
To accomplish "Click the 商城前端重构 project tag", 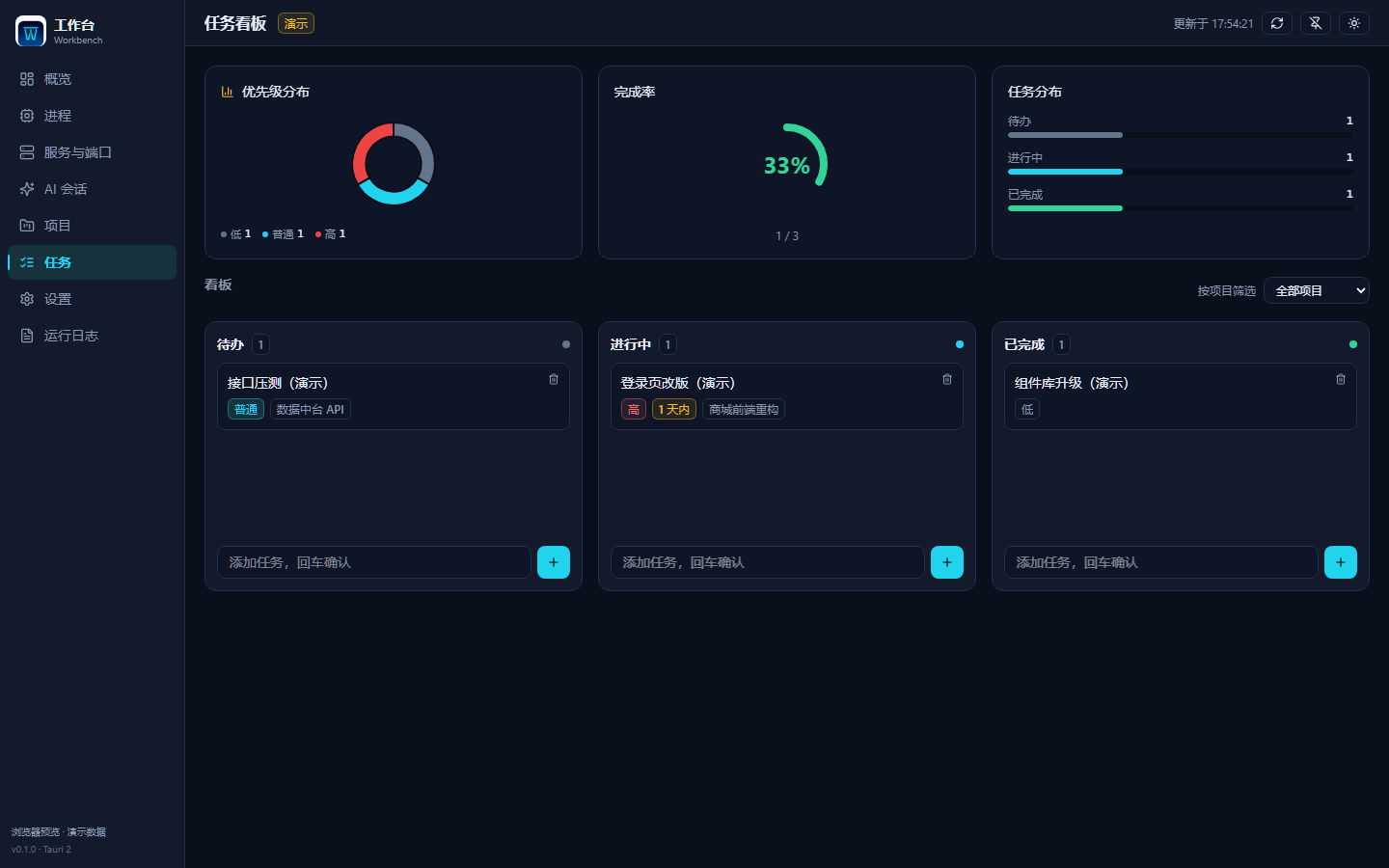I will coord(744,410).
